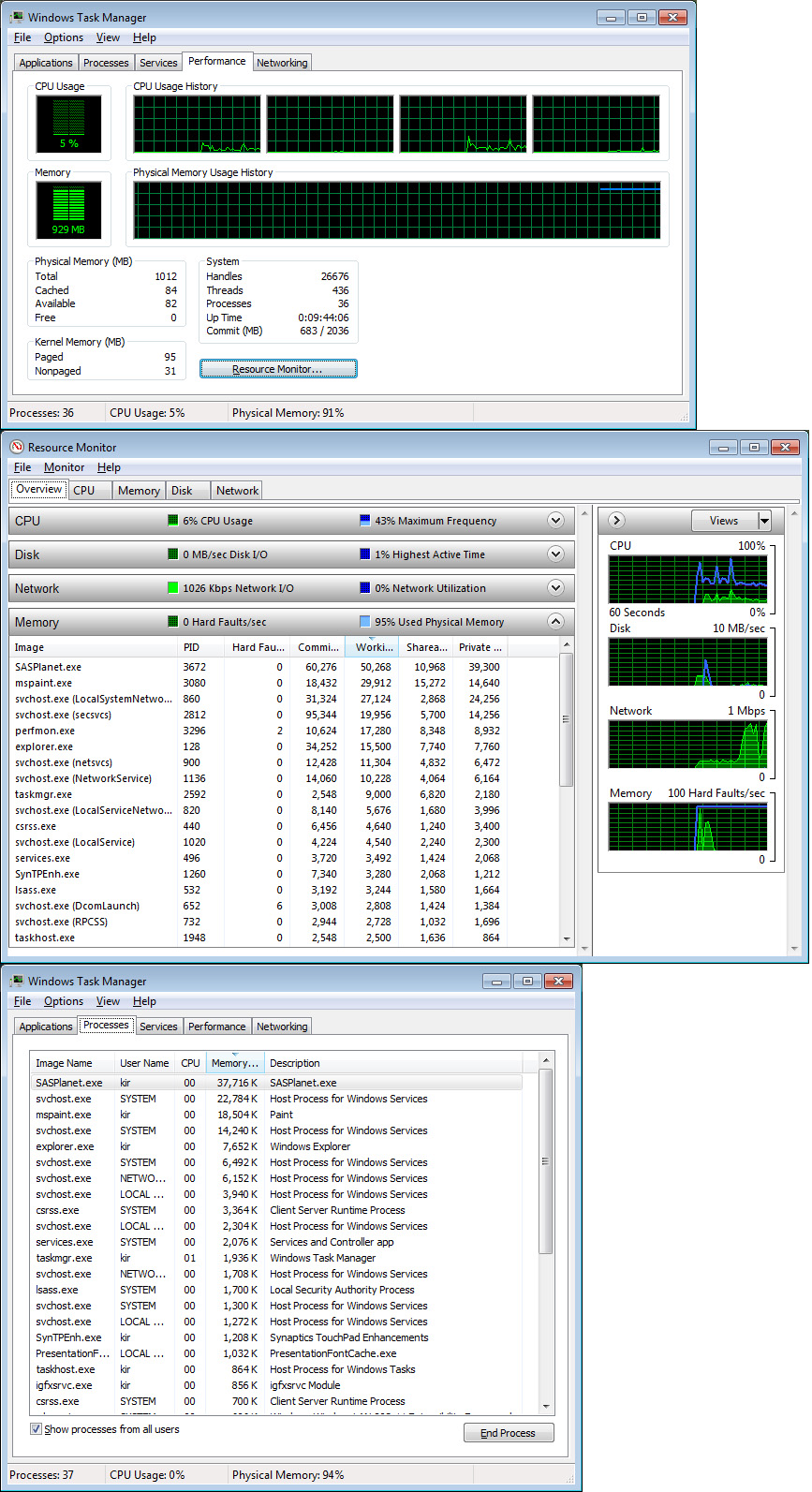The width and height of the screenshot is (812, 1492).
Task: Click the green Network I/O legend square
Action: coord(172,588)
